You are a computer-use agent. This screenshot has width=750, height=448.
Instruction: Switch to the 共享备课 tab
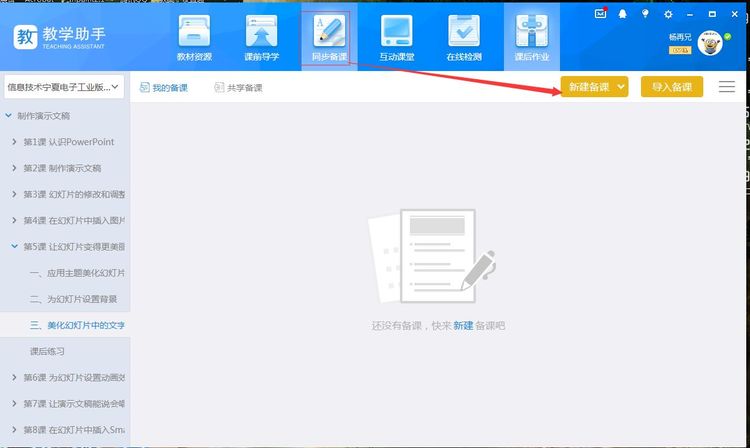pyautogui.click(x=238, y=88)
